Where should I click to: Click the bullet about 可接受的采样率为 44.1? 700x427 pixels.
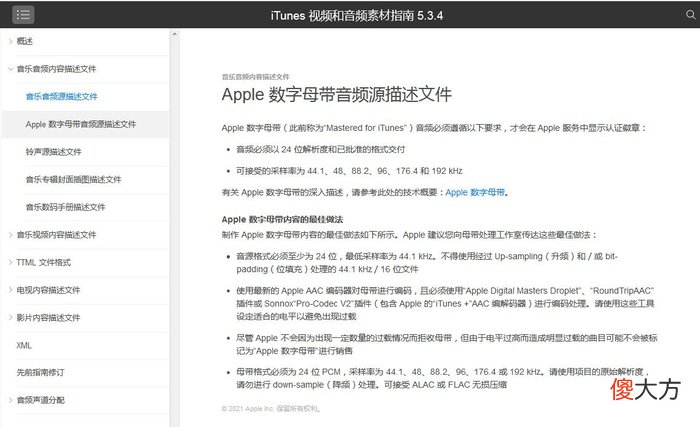coord(349,171)
